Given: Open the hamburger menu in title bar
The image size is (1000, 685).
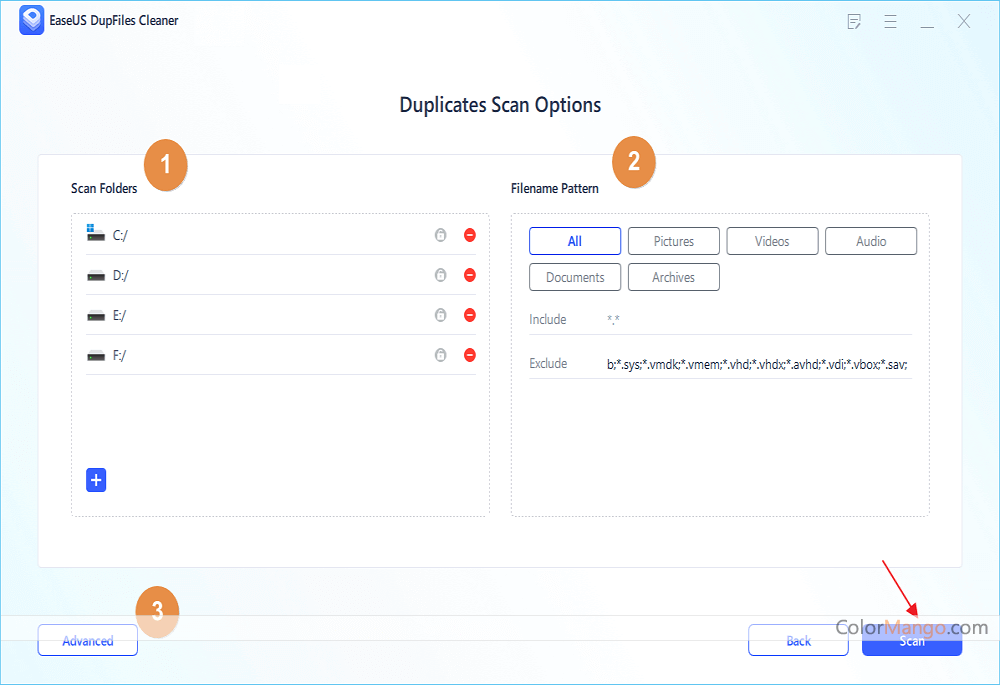Looking at the screenshot, I should coord(890,22).
